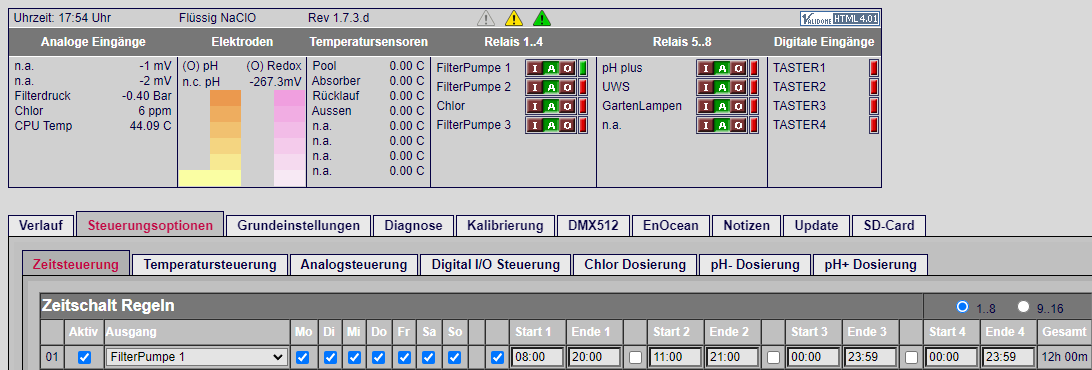1092x370 pixels.
Task: Open the Temperatursteuerung sub-tab
Action: (210, 265)
